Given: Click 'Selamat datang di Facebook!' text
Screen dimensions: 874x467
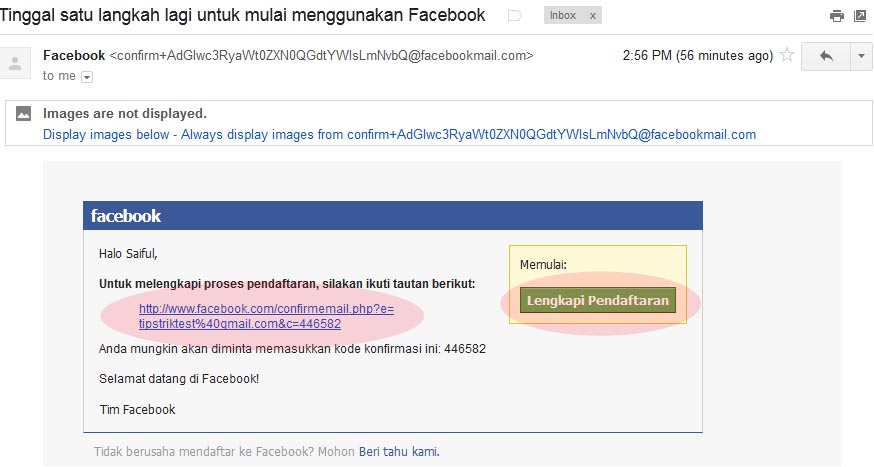Looking at the screenshot, I should 179,379.
